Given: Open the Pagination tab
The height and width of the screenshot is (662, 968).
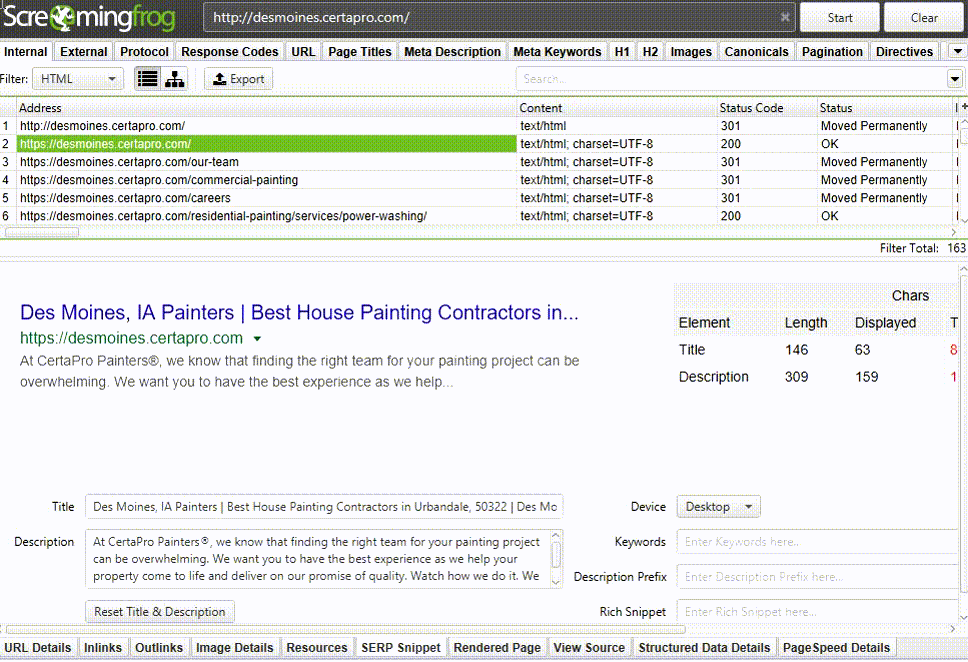Looking at the screenshot, I should pyautogui.click(x=832, y=52).
